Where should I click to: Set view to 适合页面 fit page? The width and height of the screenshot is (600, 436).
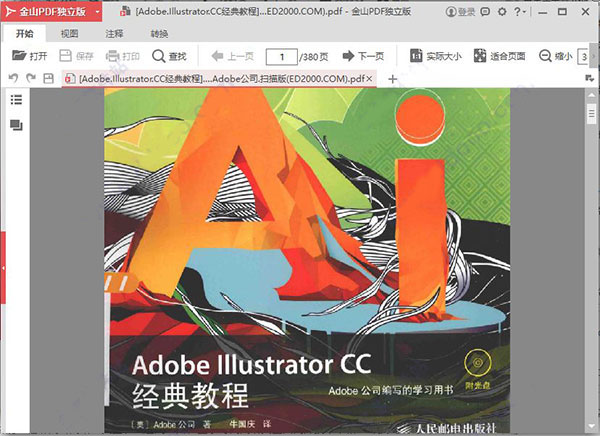499,56
